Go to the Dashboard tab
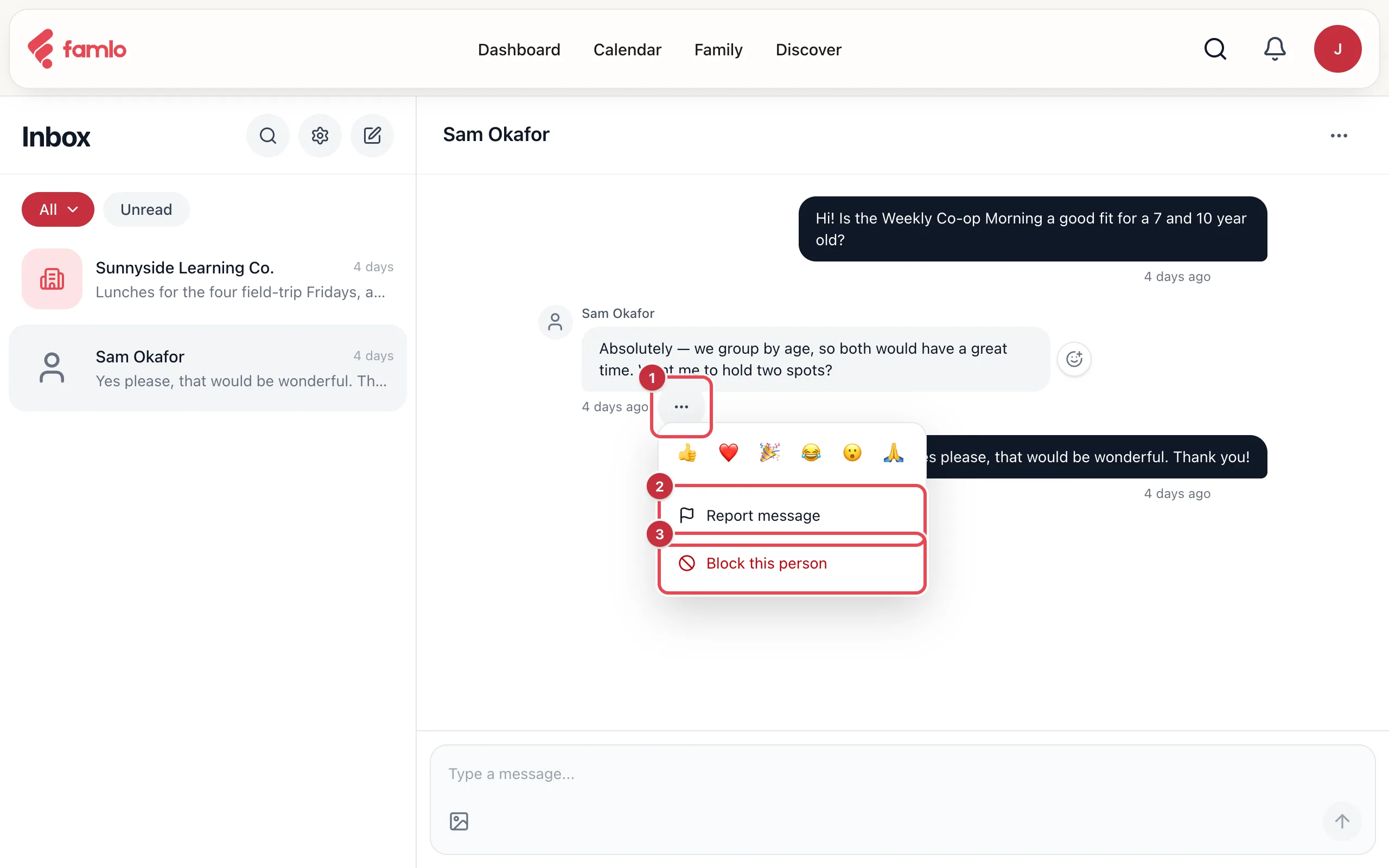The height and width of the screenshot is (868, 1389). (519, 49)
